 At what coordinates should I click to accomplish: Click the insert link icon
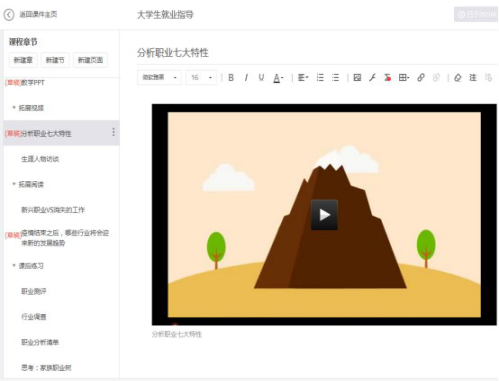421,78
